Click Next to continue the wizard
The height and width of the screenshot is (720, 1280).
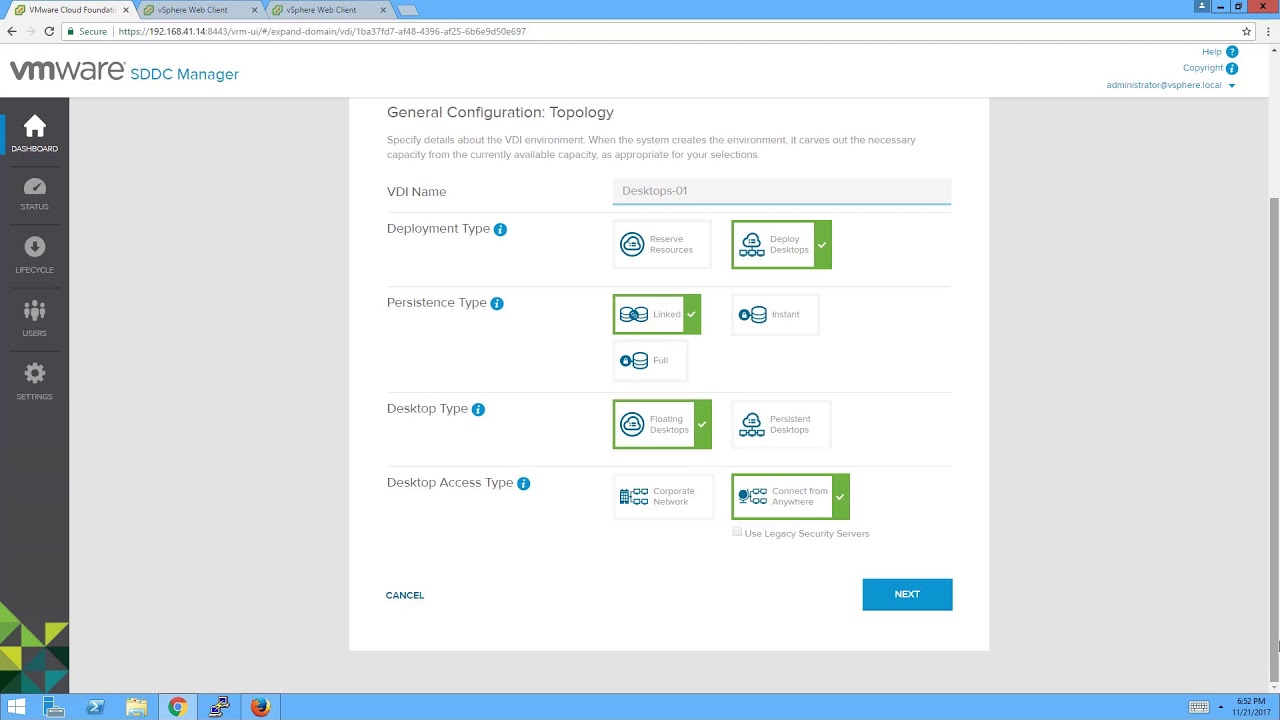click(907, 594)
